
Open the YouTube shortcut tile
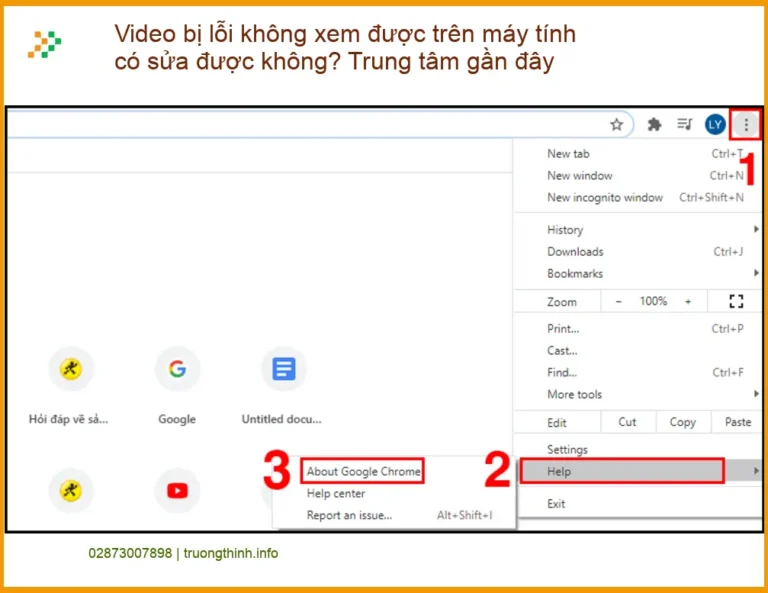click(x=177, y=490)
